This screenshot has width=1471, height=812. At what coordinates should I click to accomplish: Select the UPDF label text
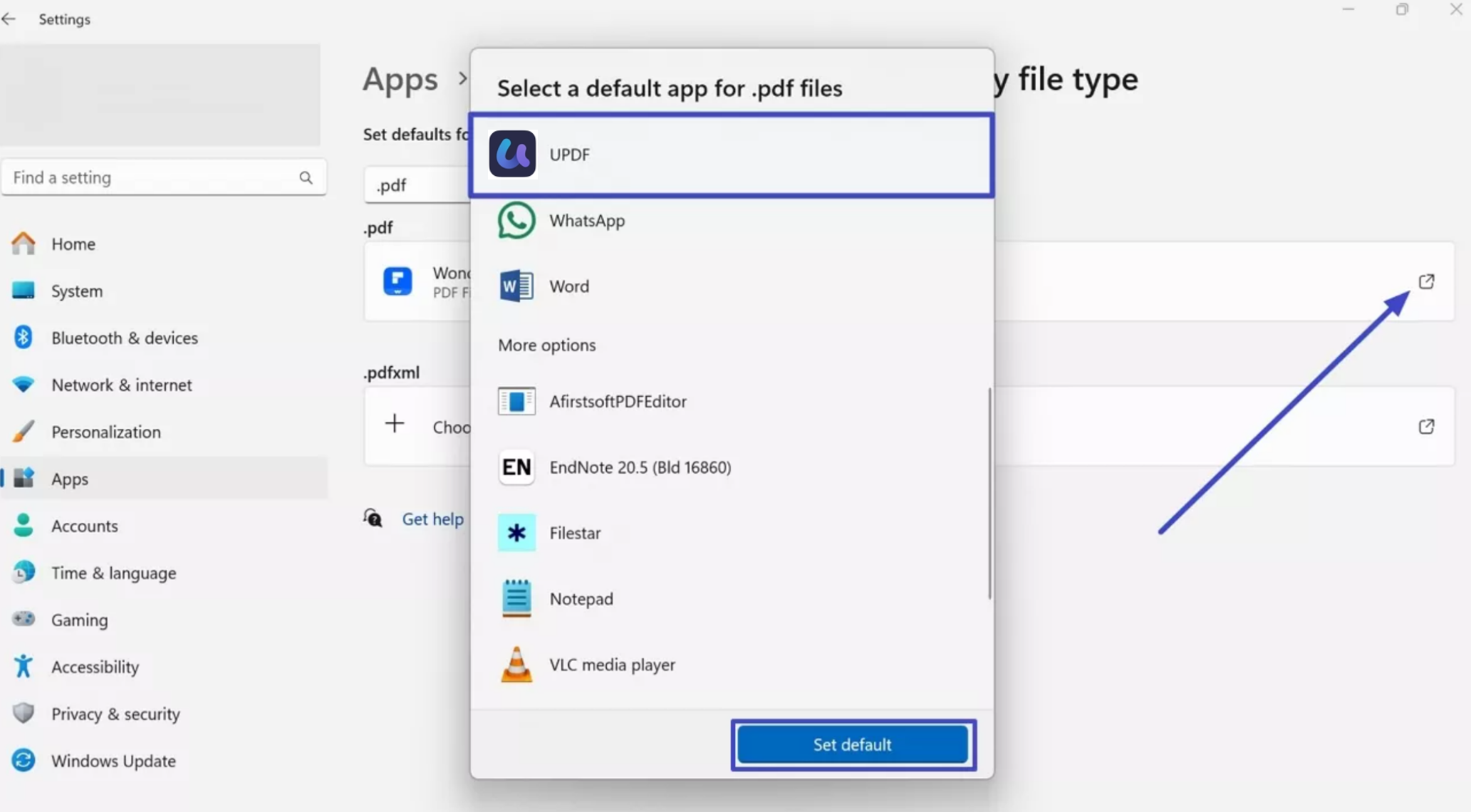(569, 155)
